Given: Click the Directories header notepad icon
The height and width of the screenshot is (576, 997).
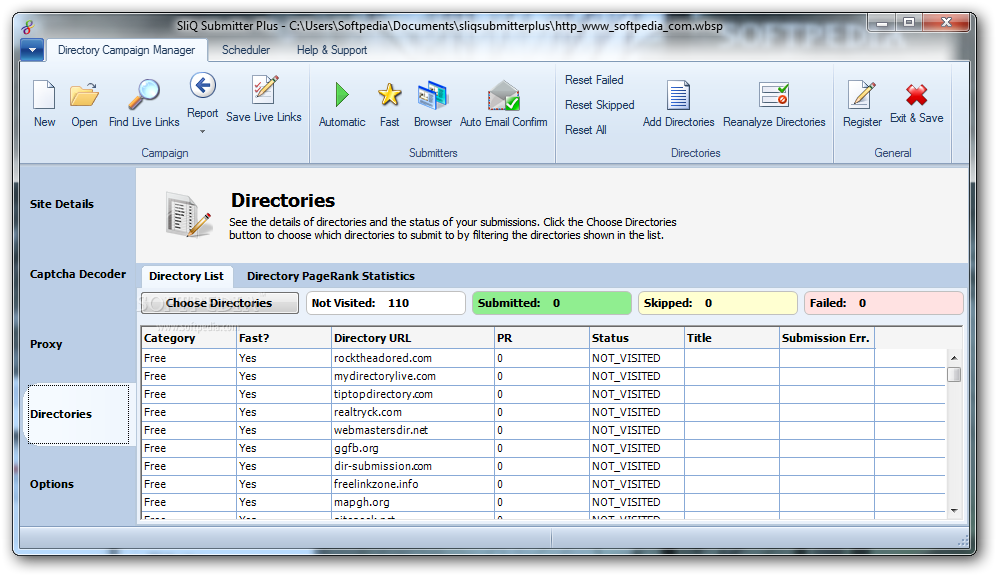Looking at the screenshot, I should click(x=188, y=215).
